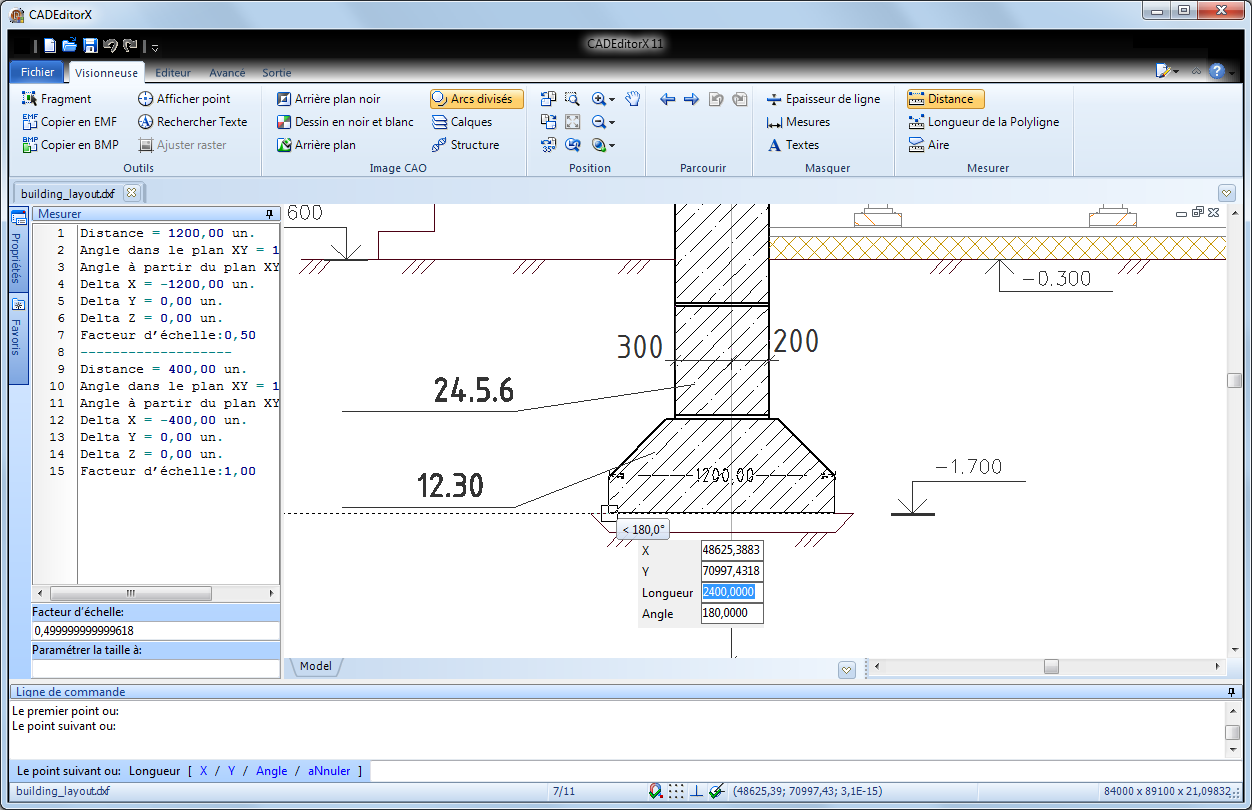Toggle the Arcs divisés option

click(x=477, y=99)
